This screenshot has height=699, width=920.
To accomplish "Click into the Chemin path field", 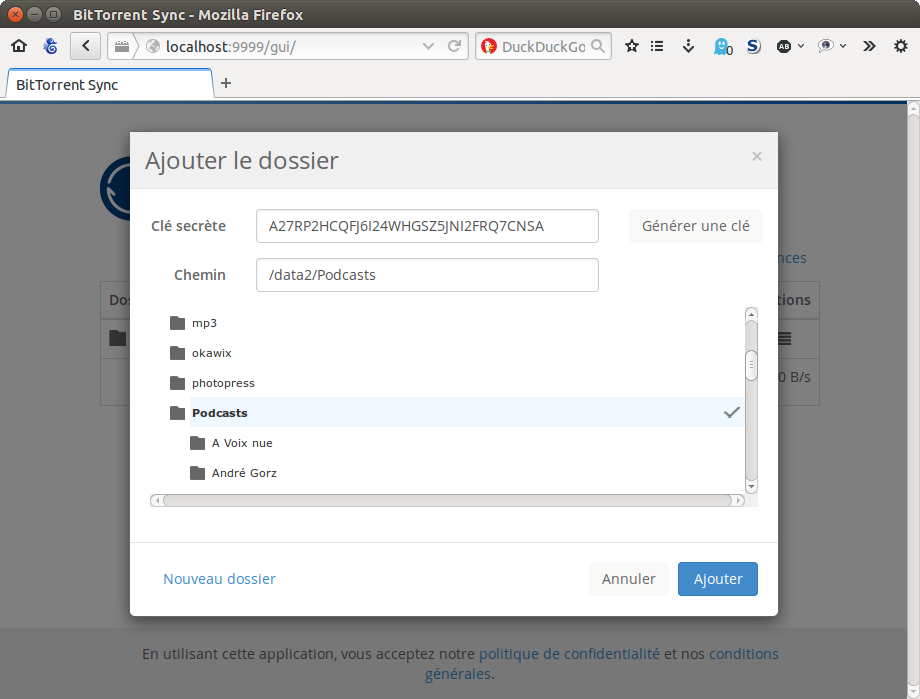I will 427,275.
